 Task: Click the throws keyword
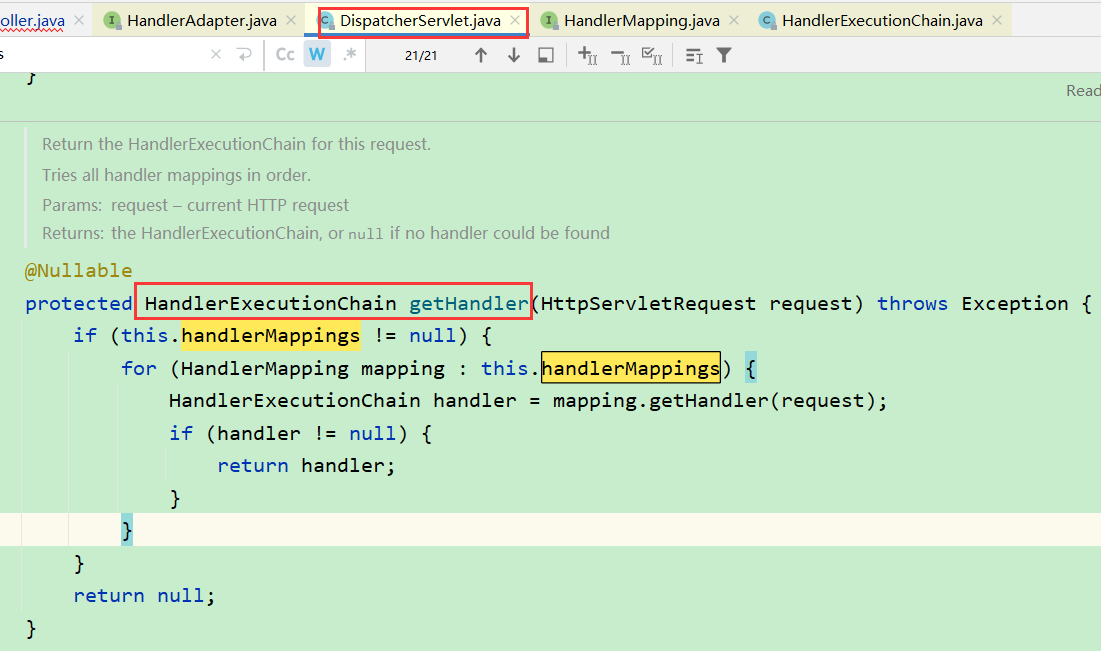(912, 303)
